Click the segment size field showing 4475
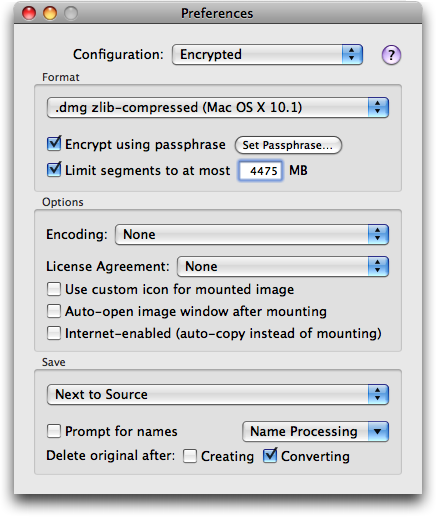This screenshot has width=436, height=517. coord(261,171)
